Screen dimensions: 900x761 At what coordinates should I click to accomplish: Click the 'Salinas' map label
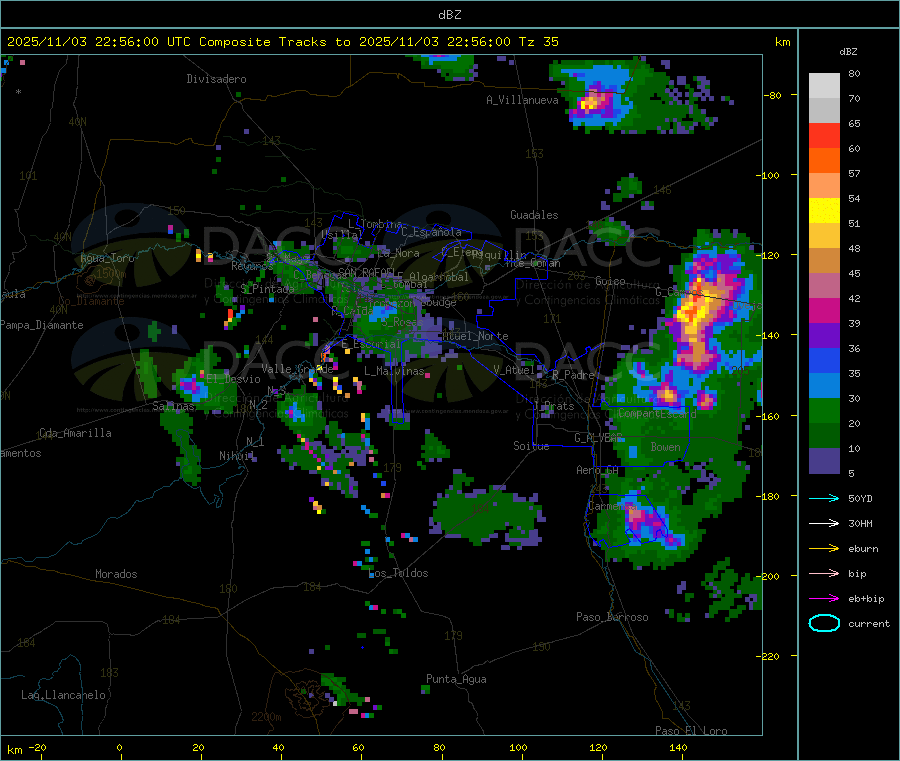tap(173, 406)
